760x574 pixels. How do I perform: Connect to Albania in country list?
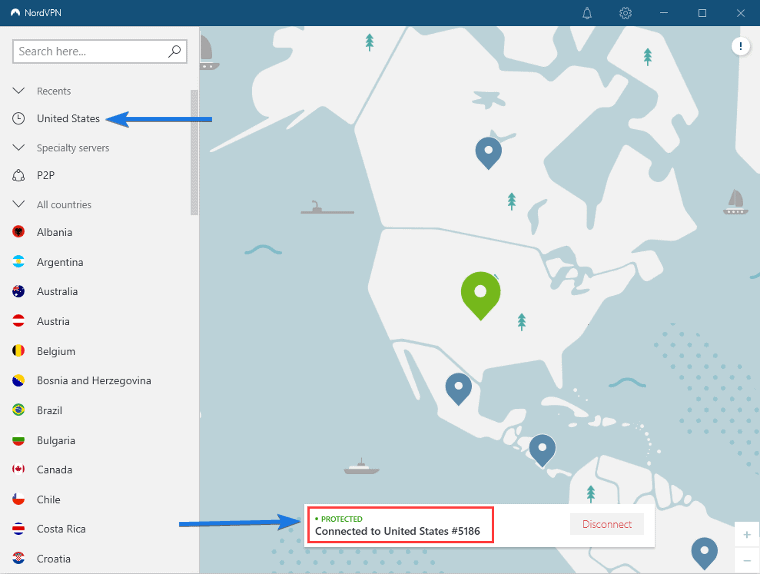(x=54, y=232)
